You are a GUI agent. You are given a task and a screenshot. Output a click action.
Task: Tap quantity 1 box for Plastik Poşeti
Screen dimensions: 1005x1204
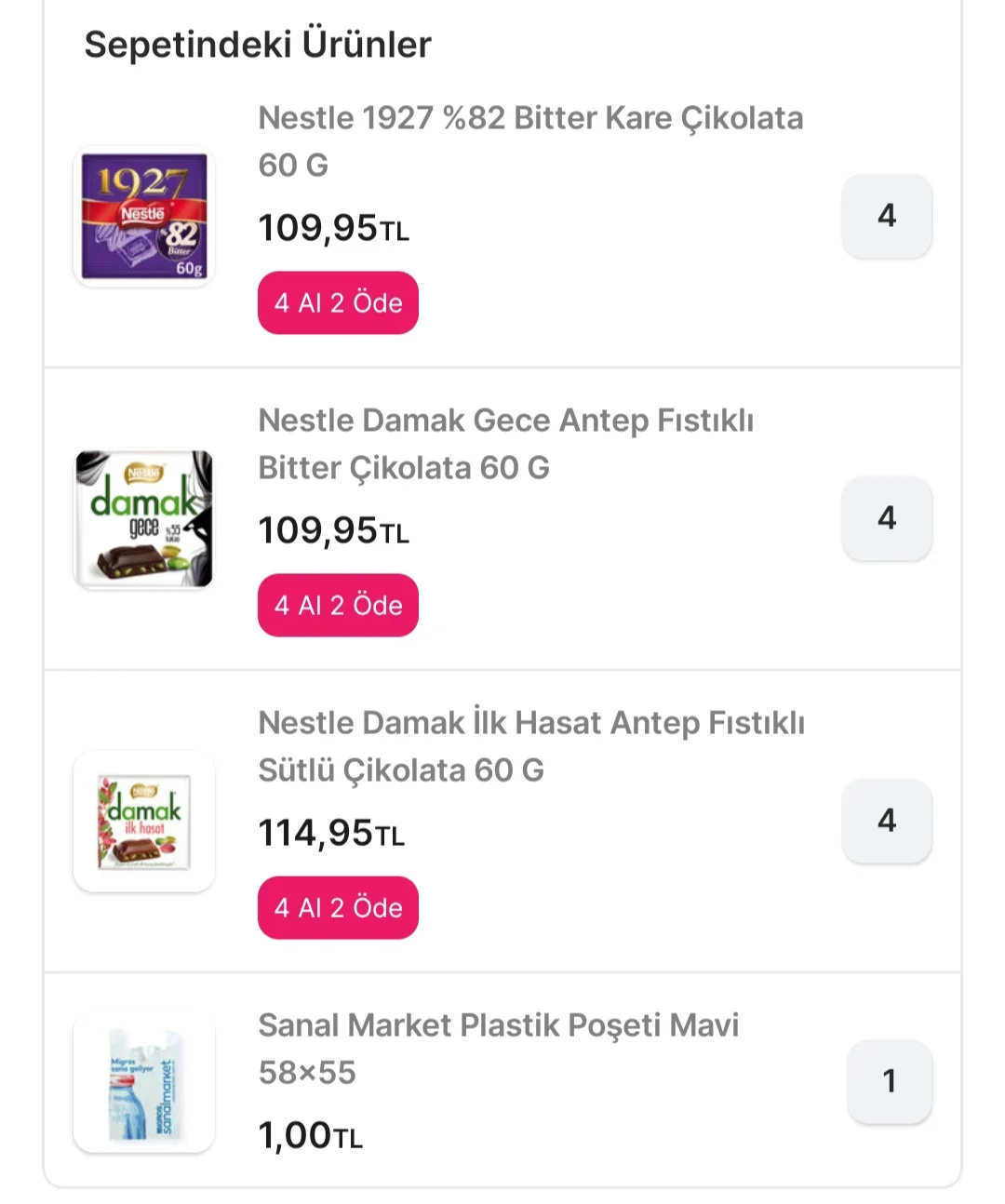(889, 1081)
